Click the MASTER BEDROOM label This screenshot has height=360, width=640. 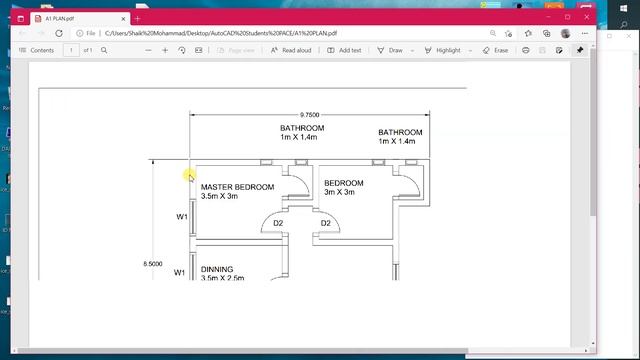(237, 187)
